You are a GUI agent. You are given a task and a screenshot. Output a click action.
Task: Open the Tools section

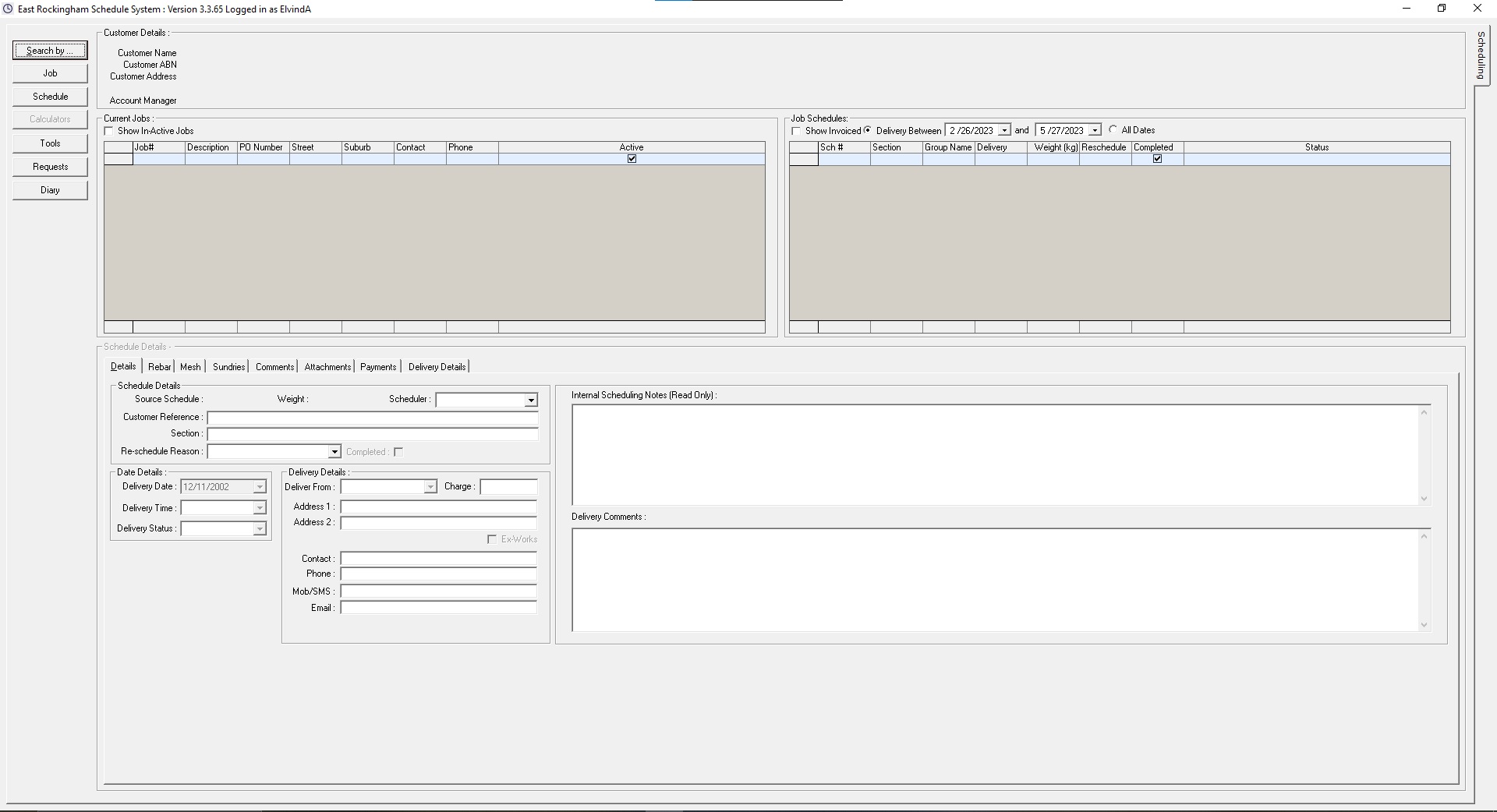pyautogui.click(x=49, y=143)
